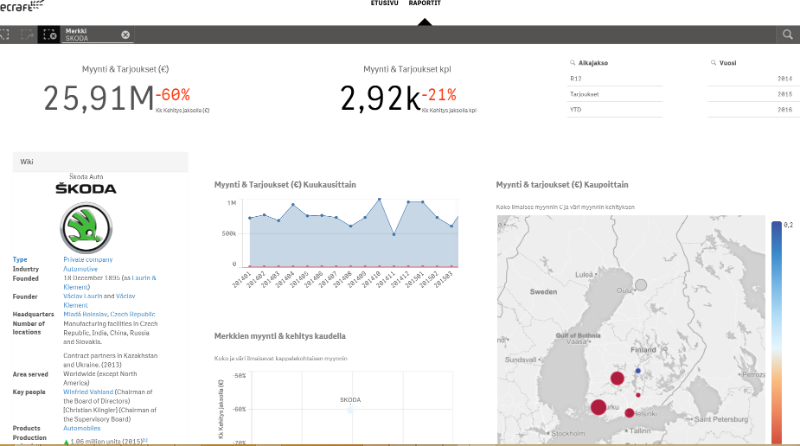Viewport: 800px width, 446px height.
Task: Open the Private company link
Action: pyautogui.click(x=88, y=259)
